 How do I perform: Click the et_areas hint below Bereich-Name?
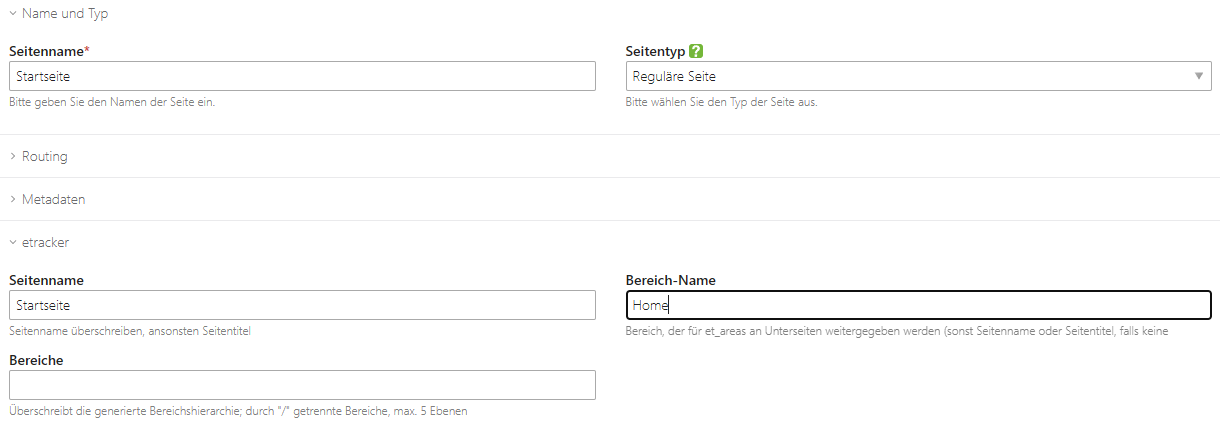point(896,331)
